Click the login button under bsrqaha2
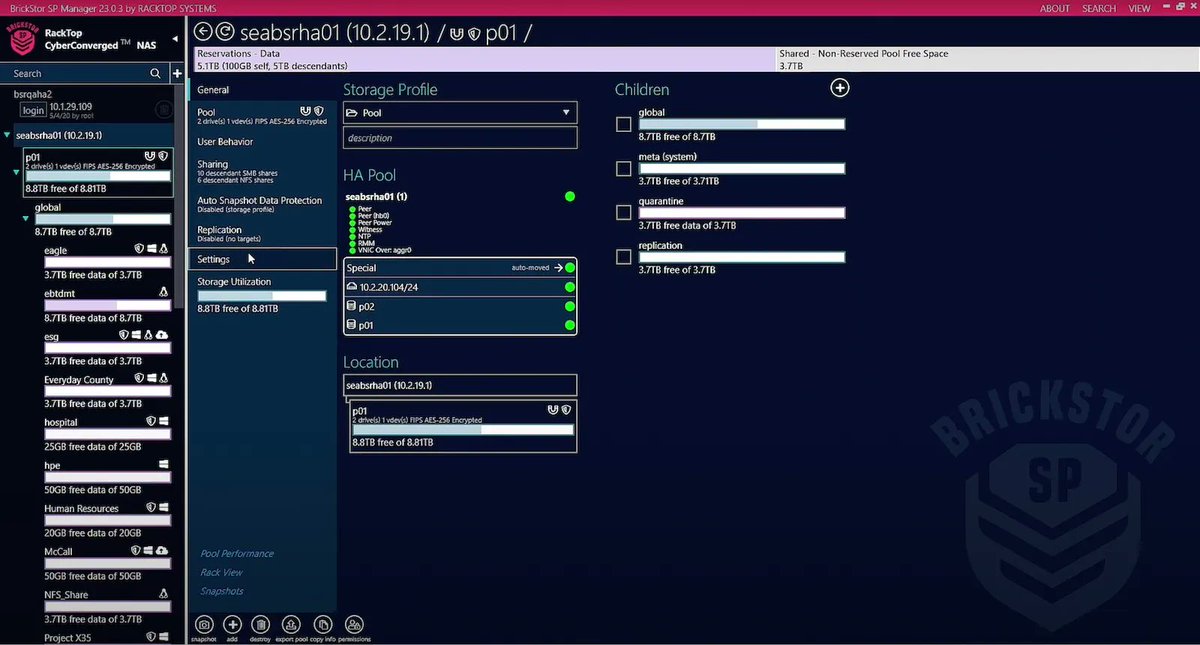This screenshot has height=645, width=1200. pyautogui.click(x=33, y=110)
